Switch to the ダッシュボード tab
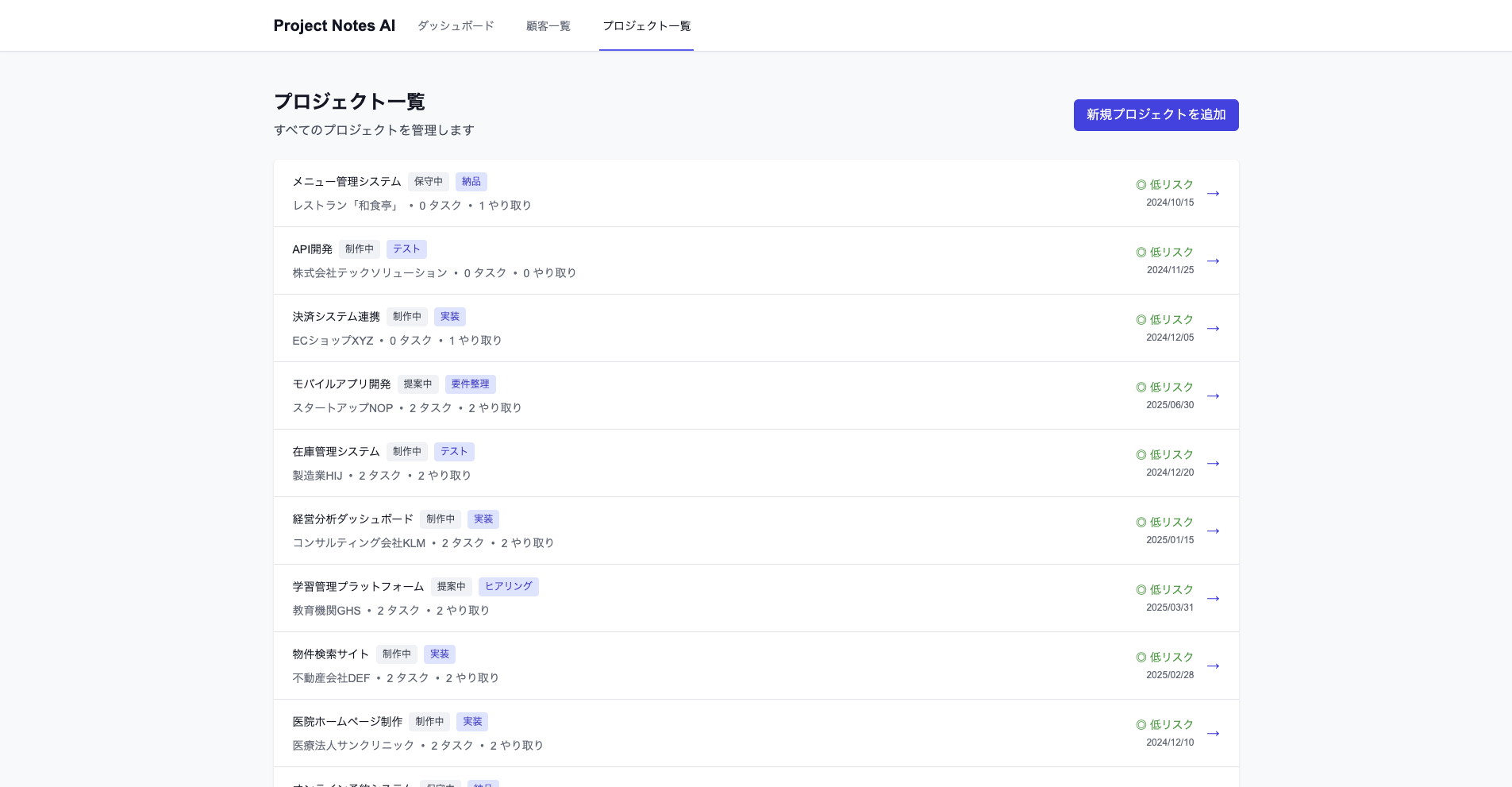This screenshot has height=787, width=1512. (x=455, y=25)
